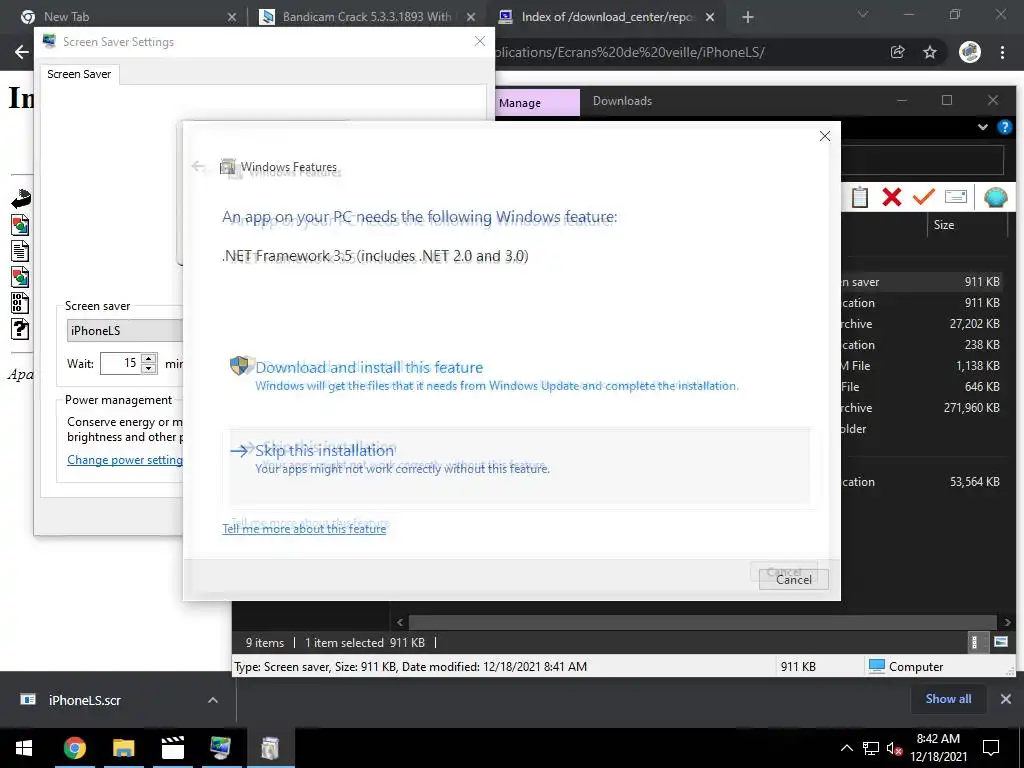Click the orange checkmark icon in Explorer toolbar

[x=923, y=196]
